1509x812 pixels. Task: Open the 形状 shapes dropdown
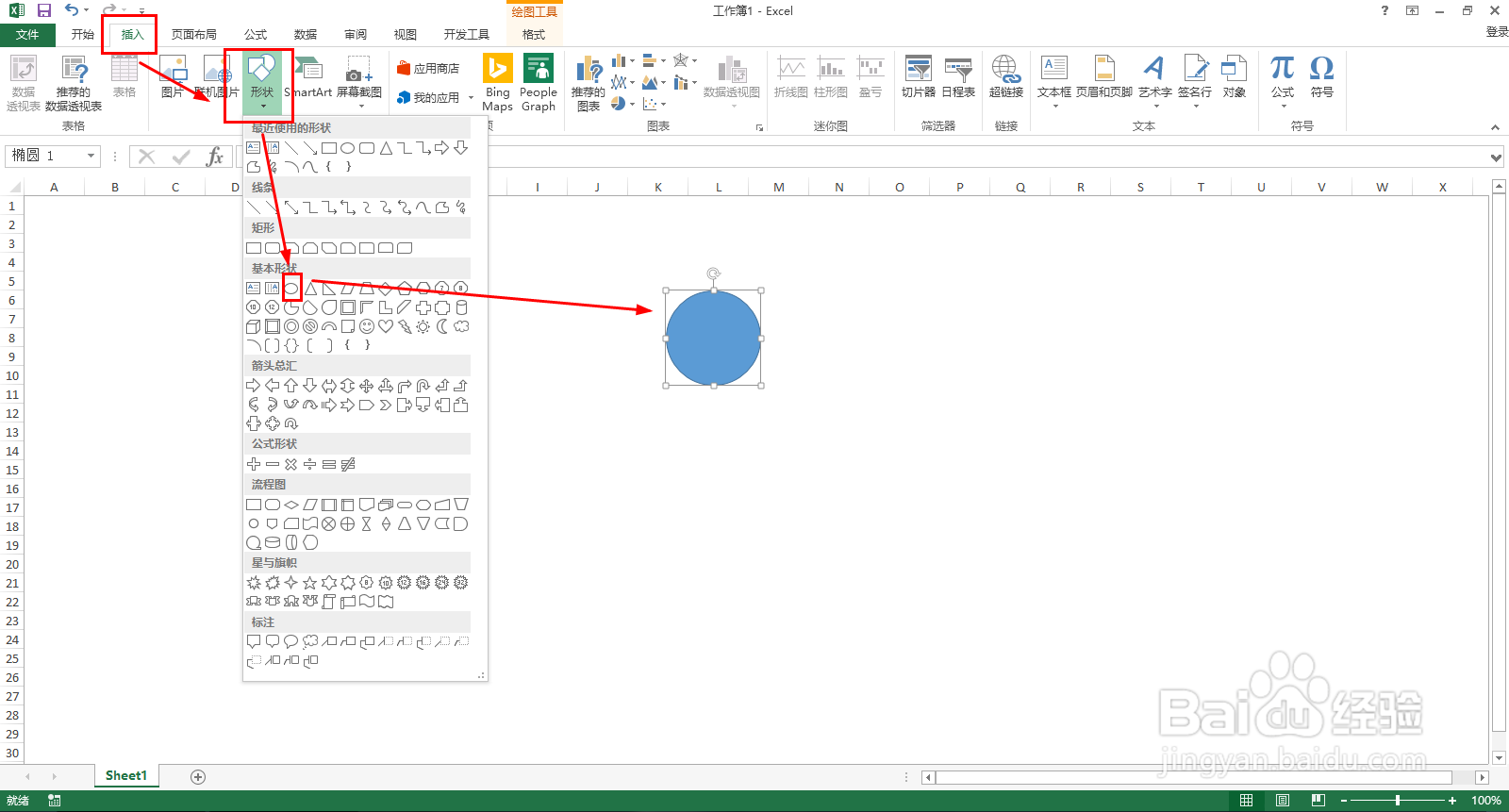pyautogui.click(x=262, y=83)
